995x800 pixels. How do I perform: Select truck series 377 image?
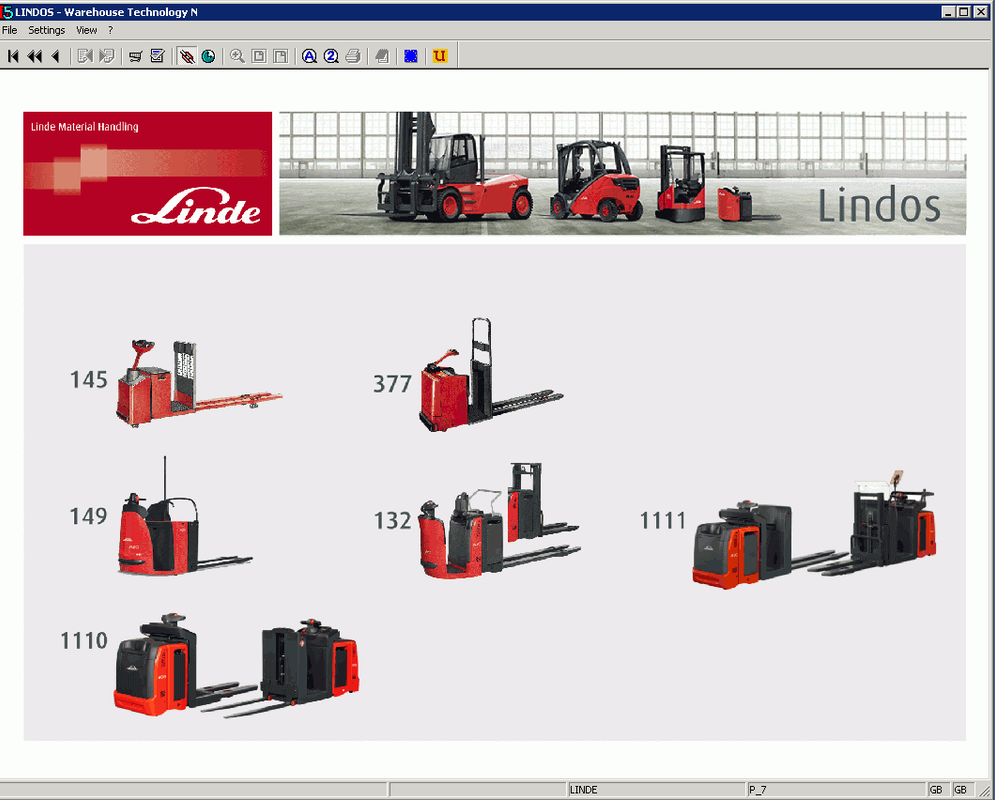pyautogui.click(x=491, y=375)
